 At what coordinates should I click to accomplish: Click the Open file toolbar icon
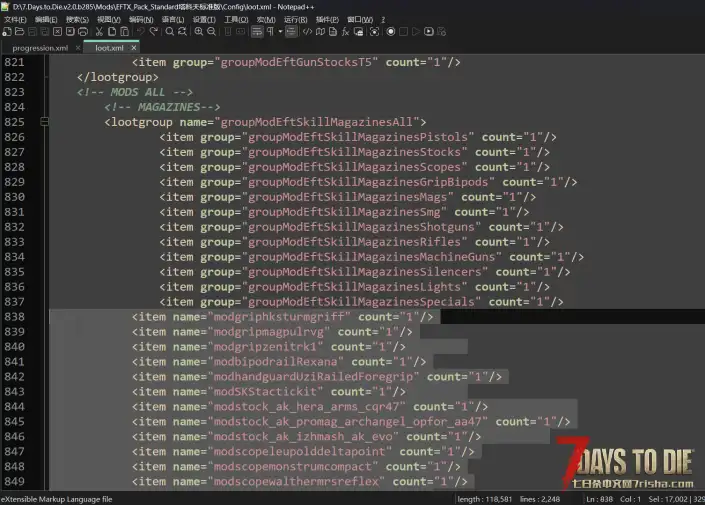pos(21,32)
